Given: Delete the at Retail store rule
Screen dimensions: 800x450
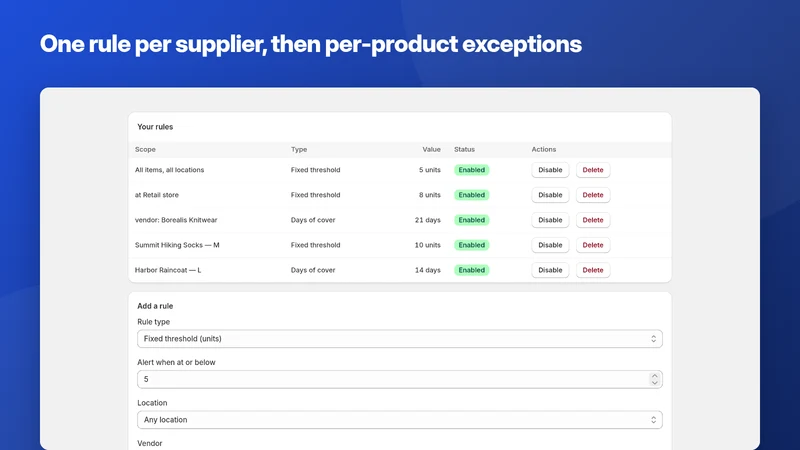Looking at the screenshot, I should click(593, 195).
